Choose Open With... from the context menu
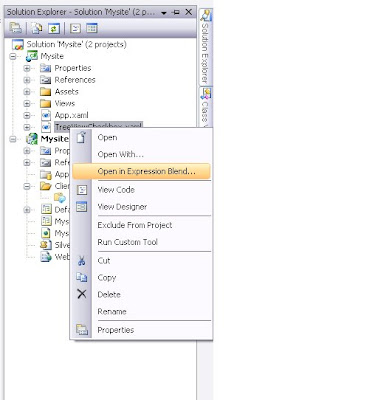This screenshot has width=392, height=400. [142, 154]
